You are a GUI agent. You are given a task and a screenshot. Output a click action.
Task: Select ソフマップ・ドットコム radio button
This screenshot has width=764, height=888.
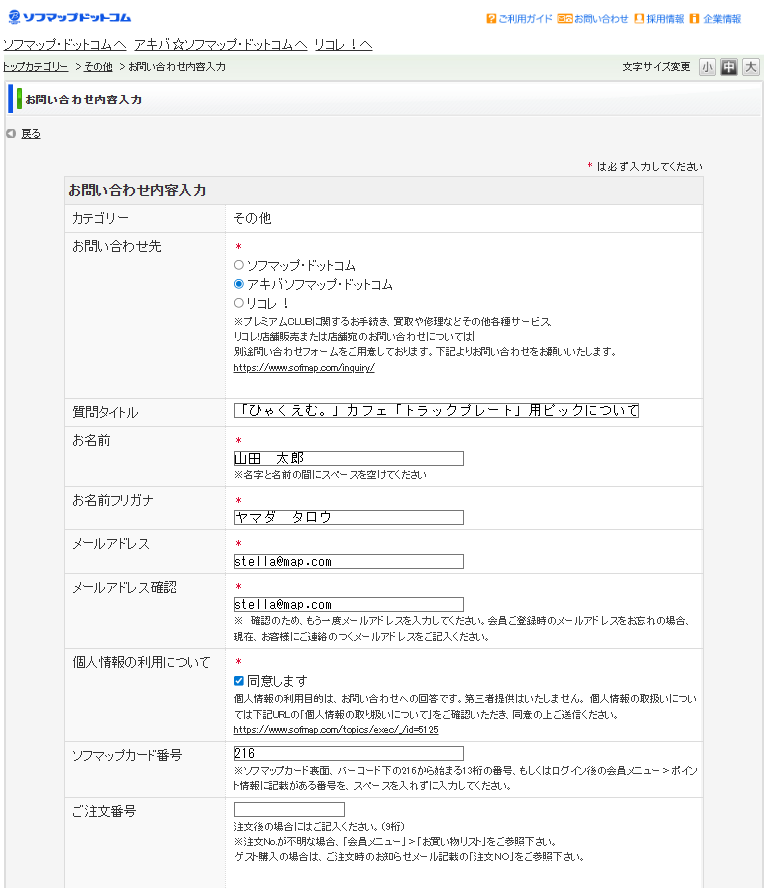pos(239,265)
